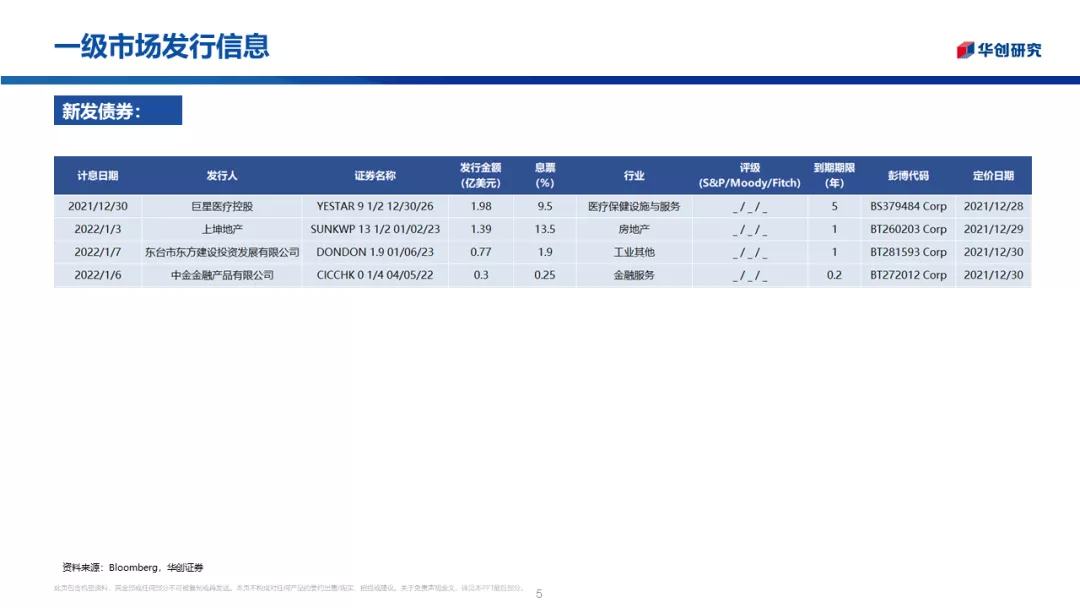
Task: Select the 2021/12/30 interest date cell
Action: 98,206
